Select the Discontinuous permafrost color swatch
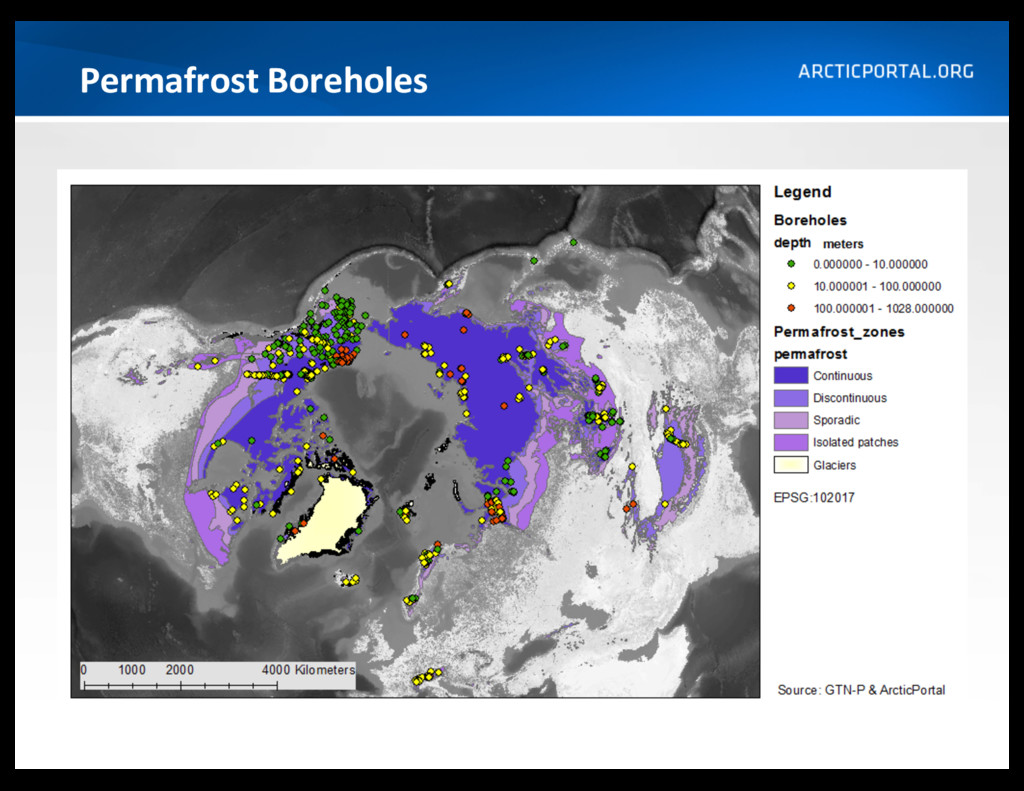The width and height of the screenshot is (1024, 791). [790, 398]
